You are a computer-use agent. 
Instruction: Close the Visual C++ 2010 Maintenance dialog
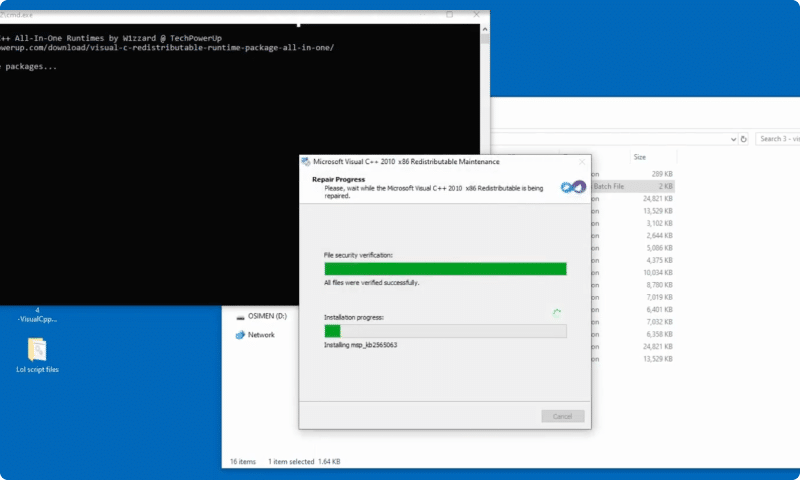[x=582, y=161]
